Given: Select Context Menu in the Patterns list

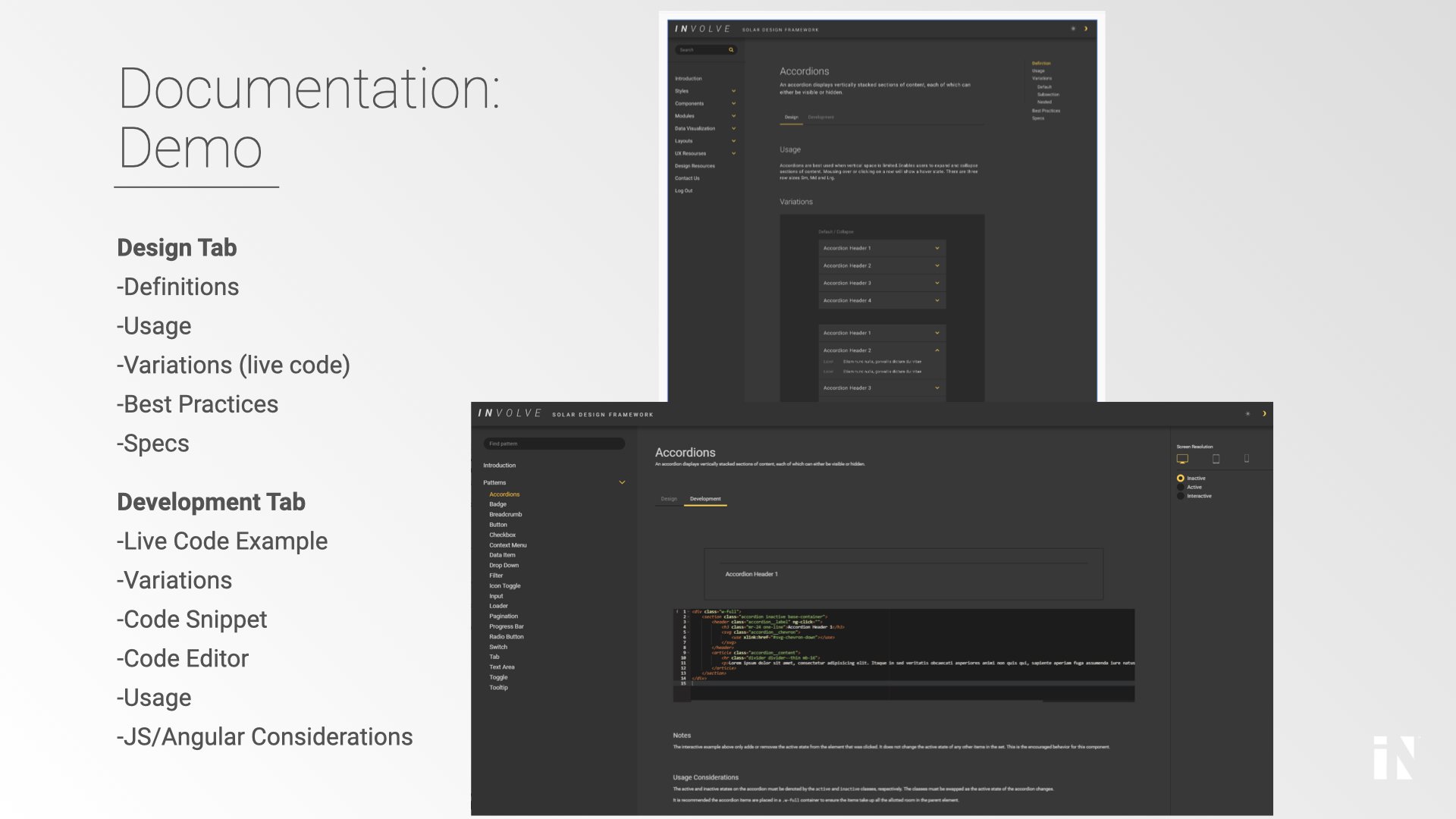Looking at the screenshot, I should tap(507, 545).
